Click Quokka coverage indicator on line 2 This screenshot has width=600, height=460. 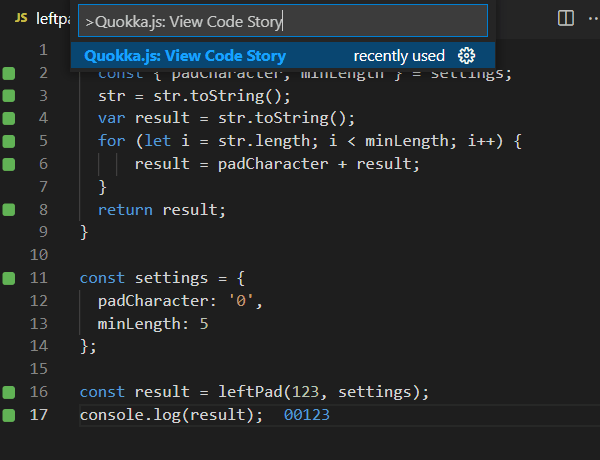pyautogui.click(x=9, y=73)
